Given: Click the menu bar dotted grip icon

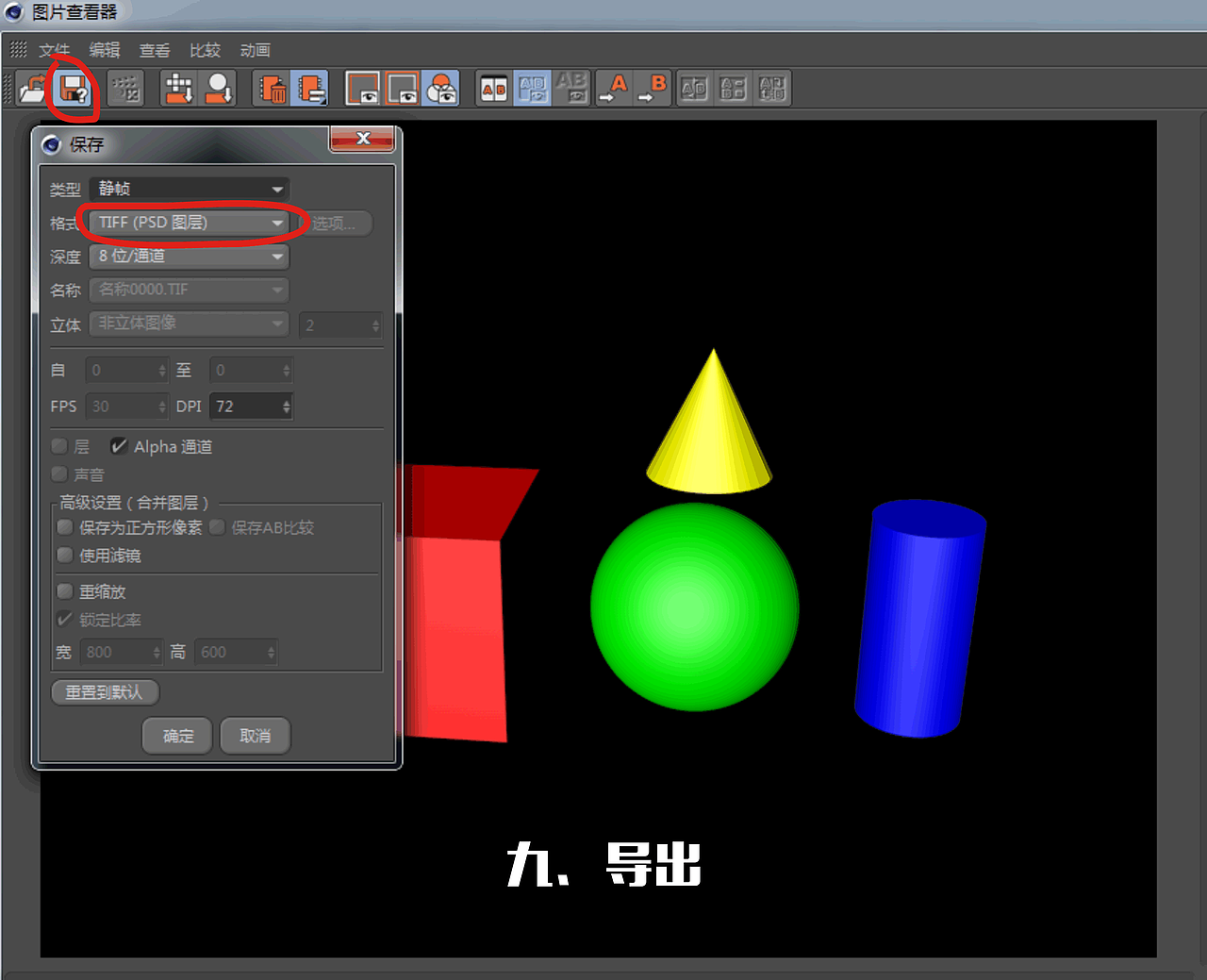Looking at the screenshot, I should [18, 49].
